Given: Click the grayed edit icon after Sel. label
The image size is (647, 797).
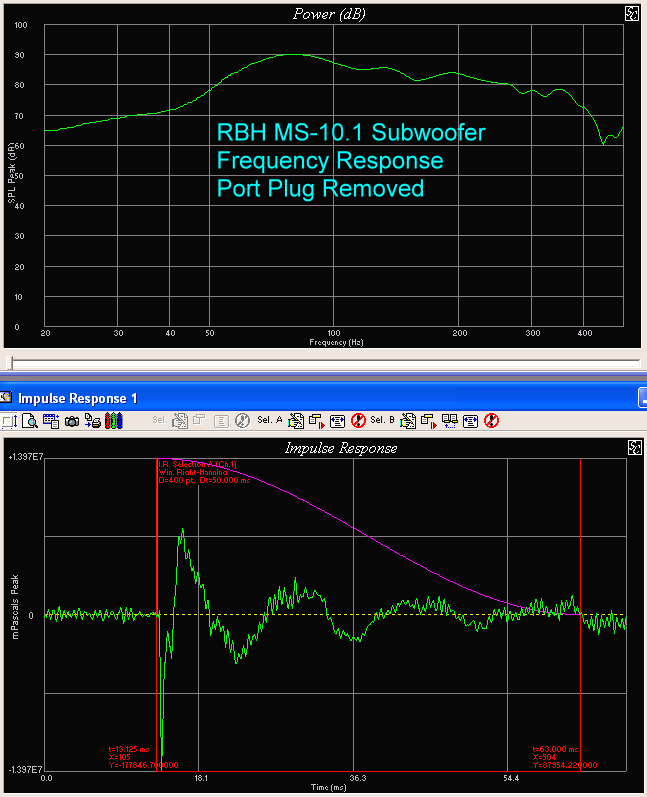Looking at the screenshot, I should 180,421.
